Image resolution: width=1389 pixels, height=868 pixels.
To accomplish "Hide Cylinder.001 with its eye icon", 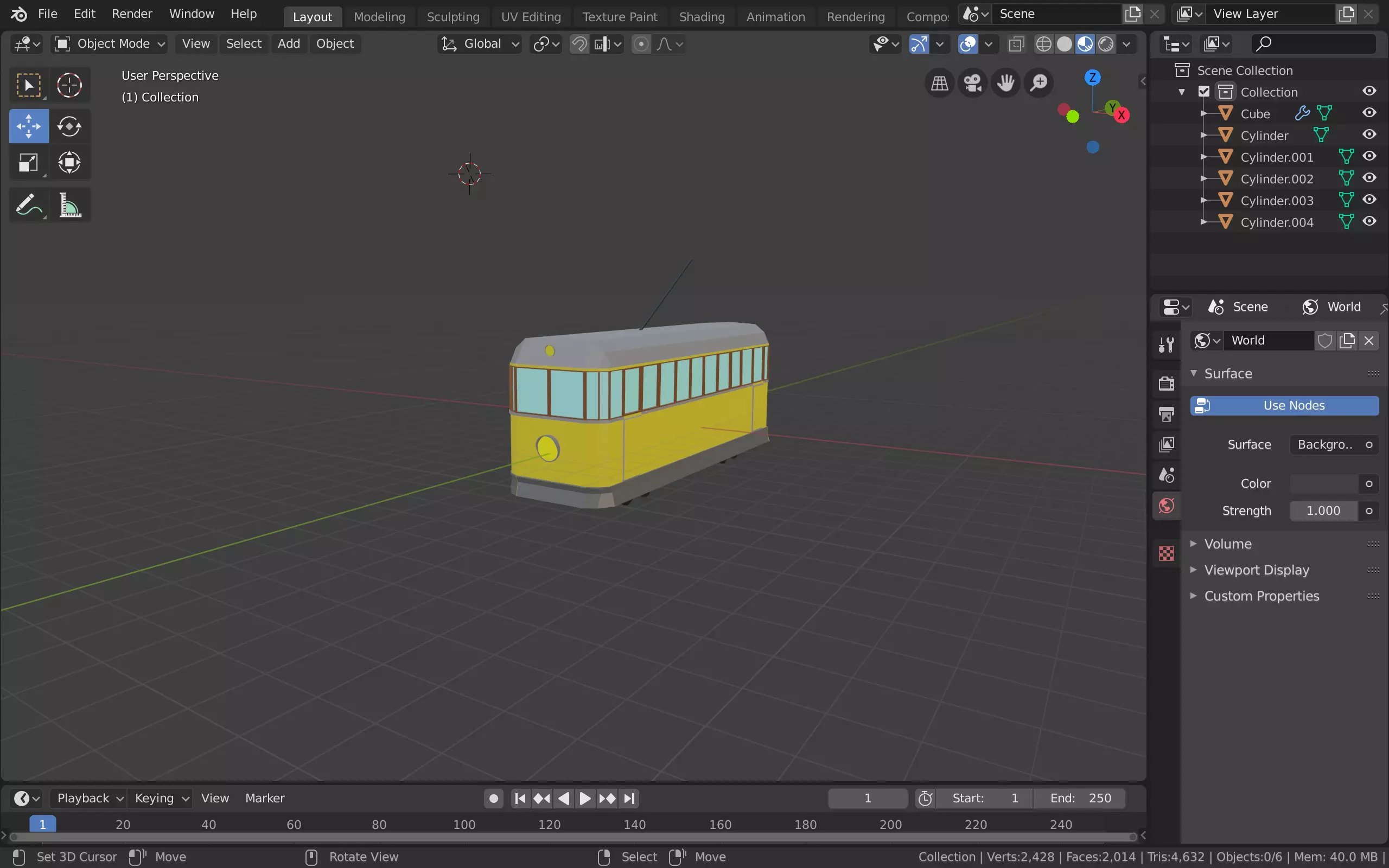I will pyautogui.click(x=1369, y=157).
